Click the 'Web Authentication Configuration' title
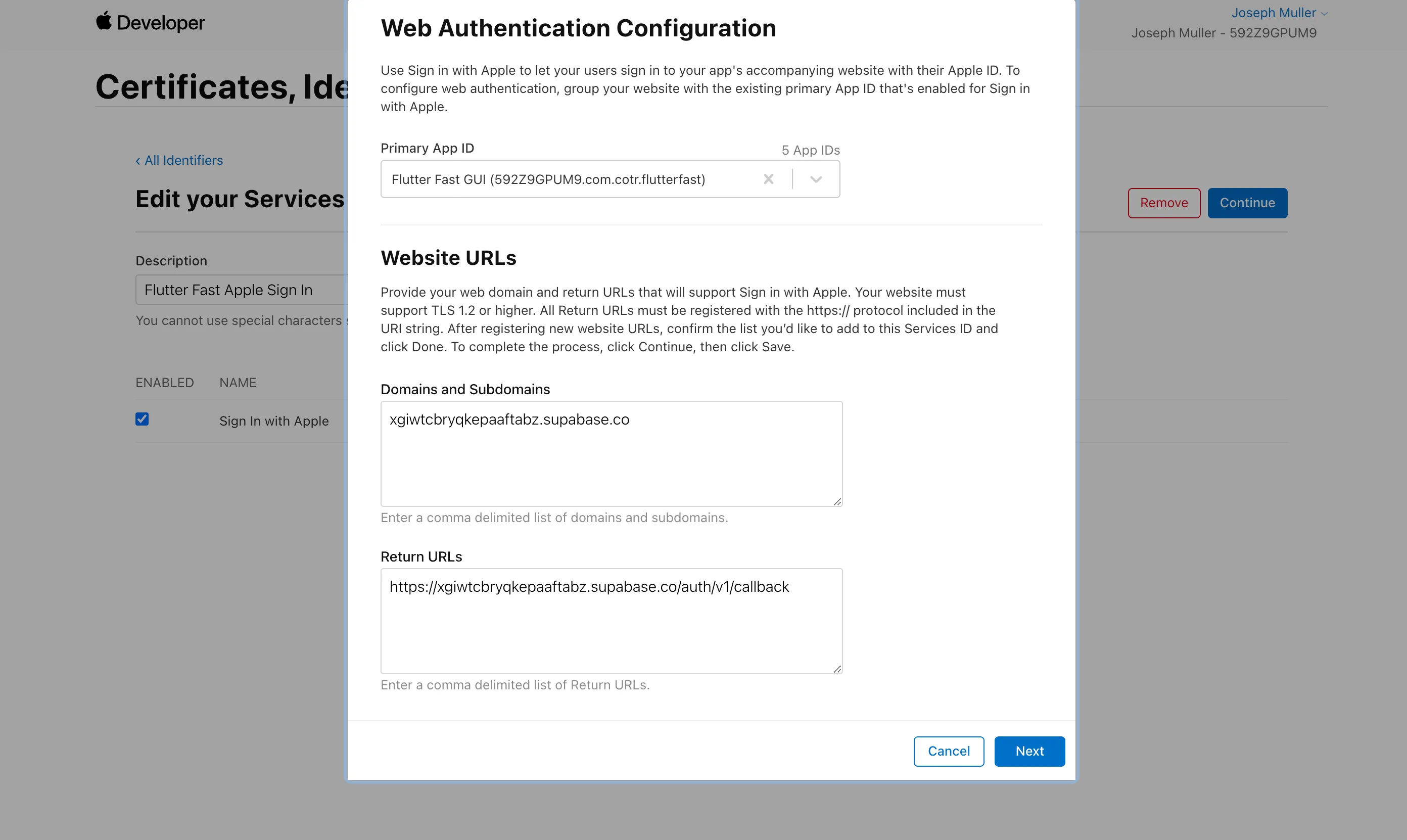Screen dimensions: 1407x840 click(578, 28)
